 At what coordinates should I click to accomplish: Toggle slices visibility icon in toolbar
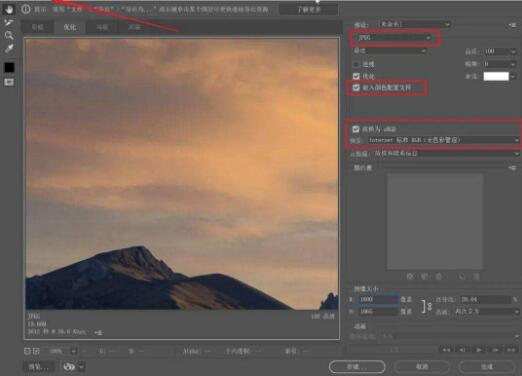pos(9,82)
